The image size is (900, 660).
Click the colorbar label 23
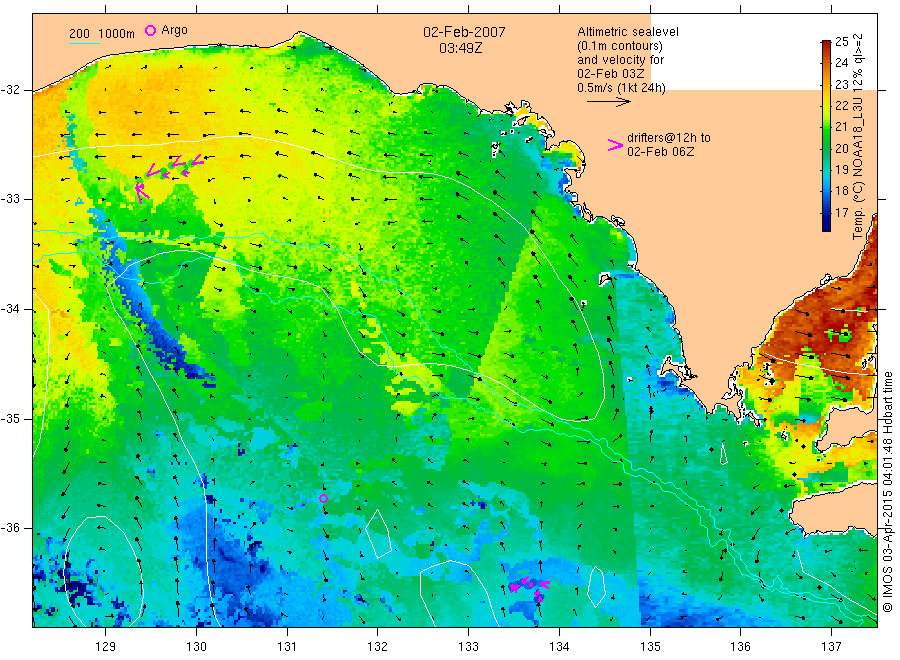click(x=841, y=84)
